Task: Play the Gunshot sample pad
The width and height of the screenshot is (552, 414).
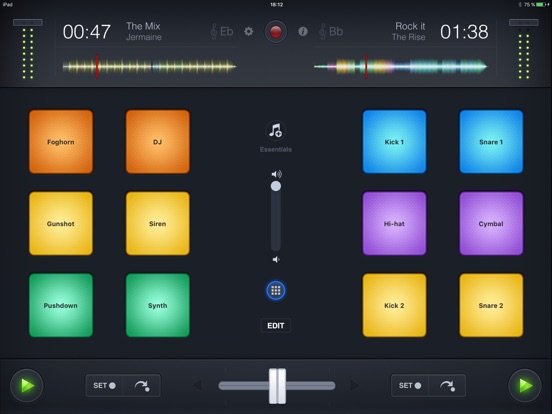Action: pyautogui.click(x=61, y=223)
